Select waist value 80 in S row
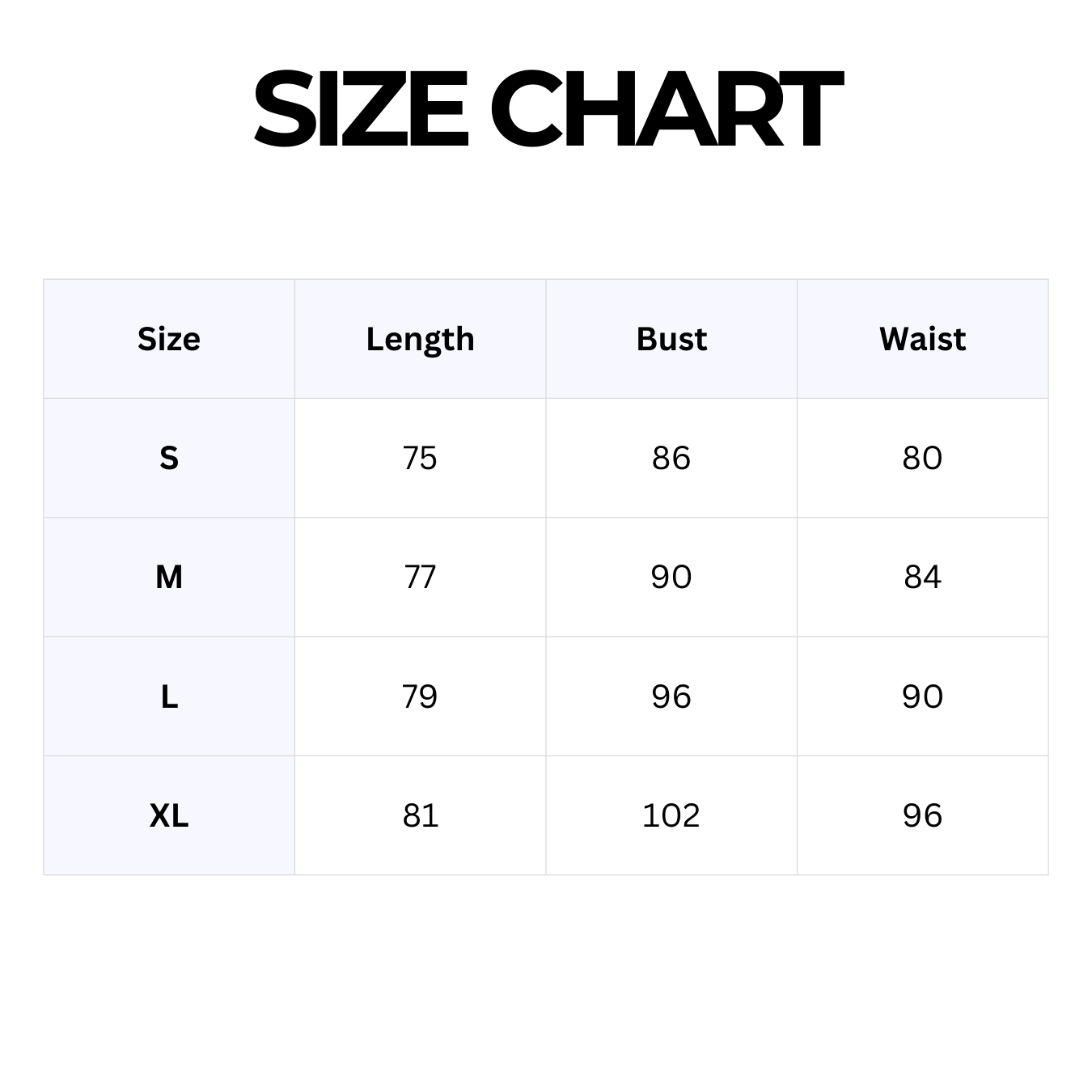This screenshot has height=1092, width=1092. point(922,458)
